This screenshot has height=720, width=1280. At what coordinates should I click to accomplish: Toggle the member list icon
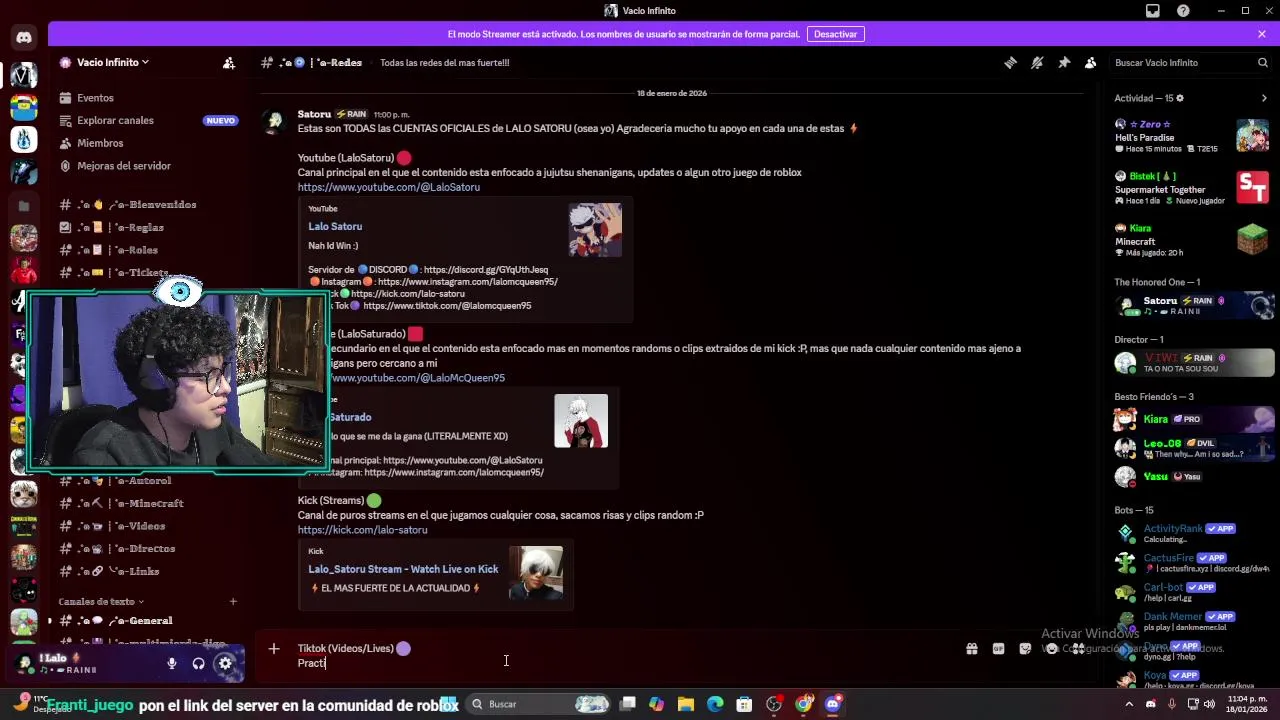click(1091, 62)
